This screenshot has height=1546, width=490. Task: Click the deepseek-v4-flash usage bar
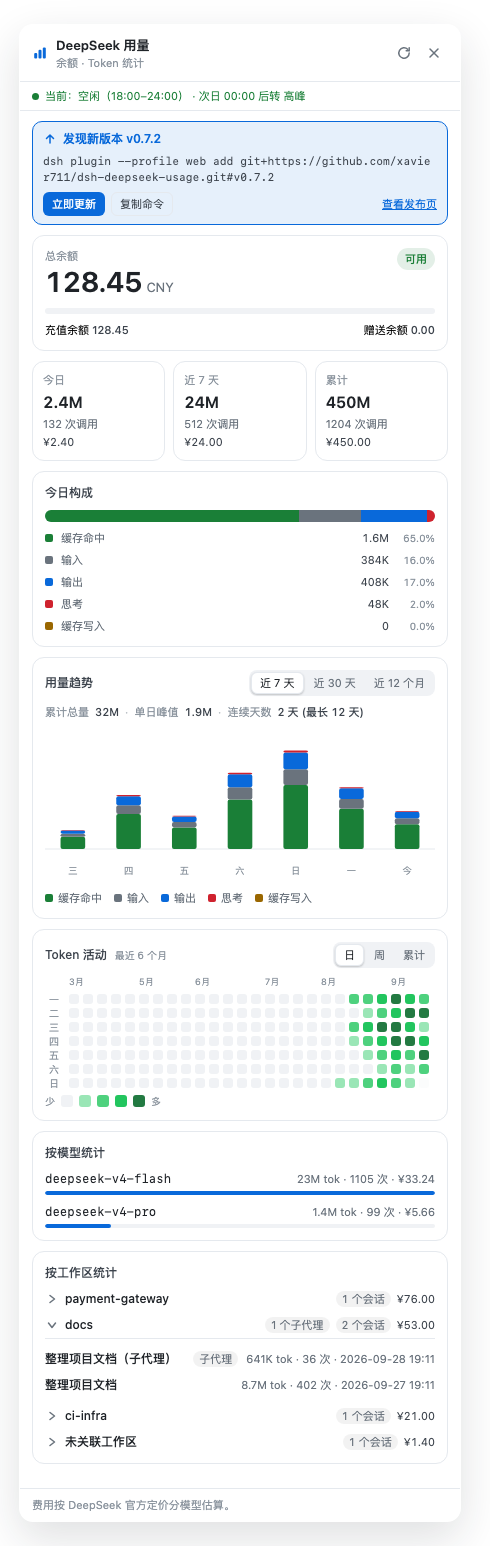(240, 1193)
